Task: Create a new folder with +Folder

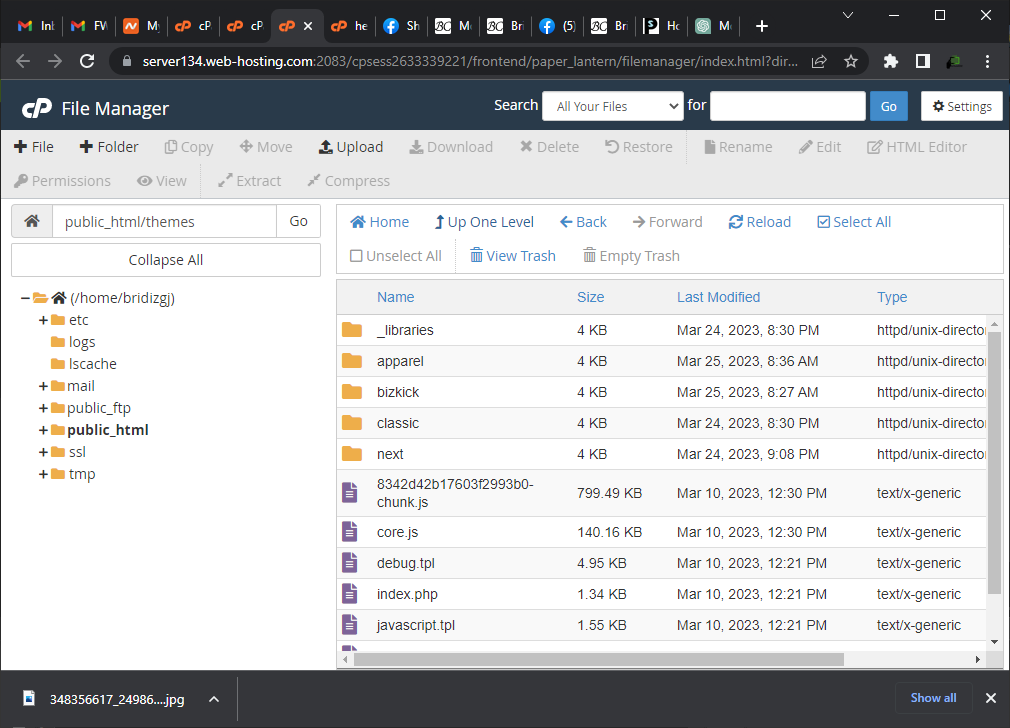Action: tap(109, 147)
